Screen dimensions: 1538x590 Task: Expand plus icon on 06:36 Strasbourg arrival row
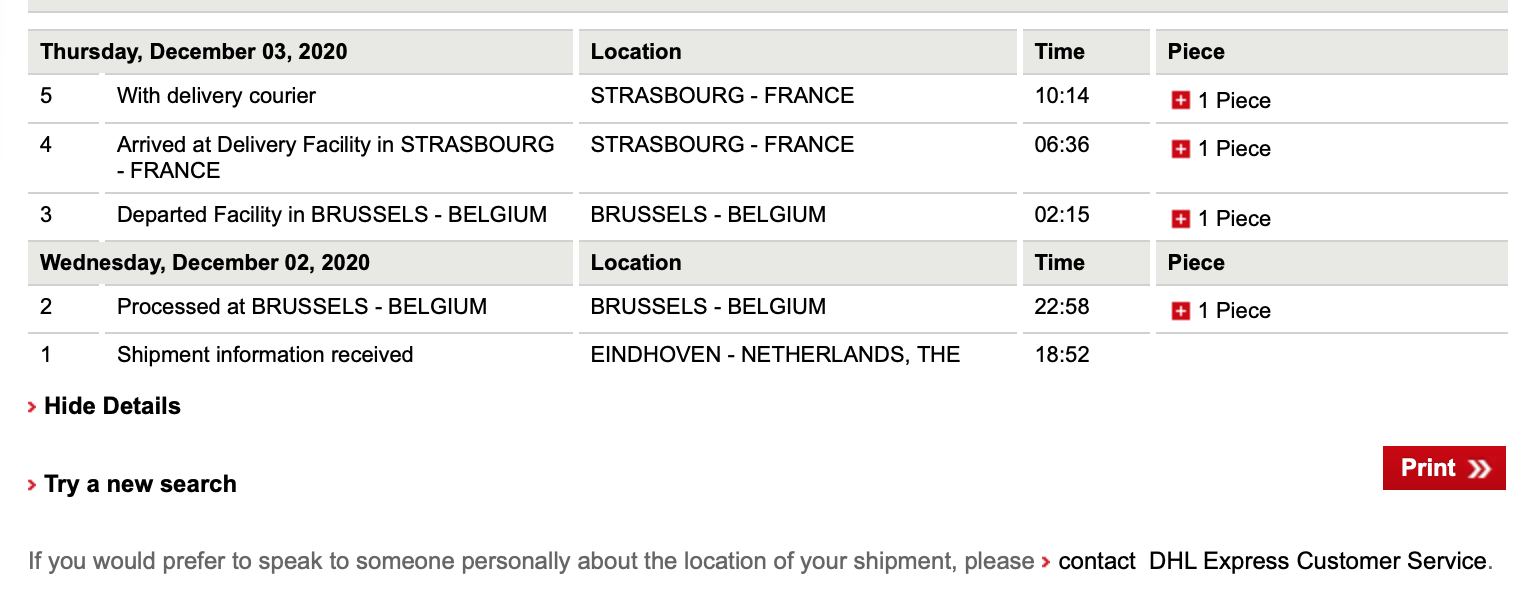[x=1180, y=149]
